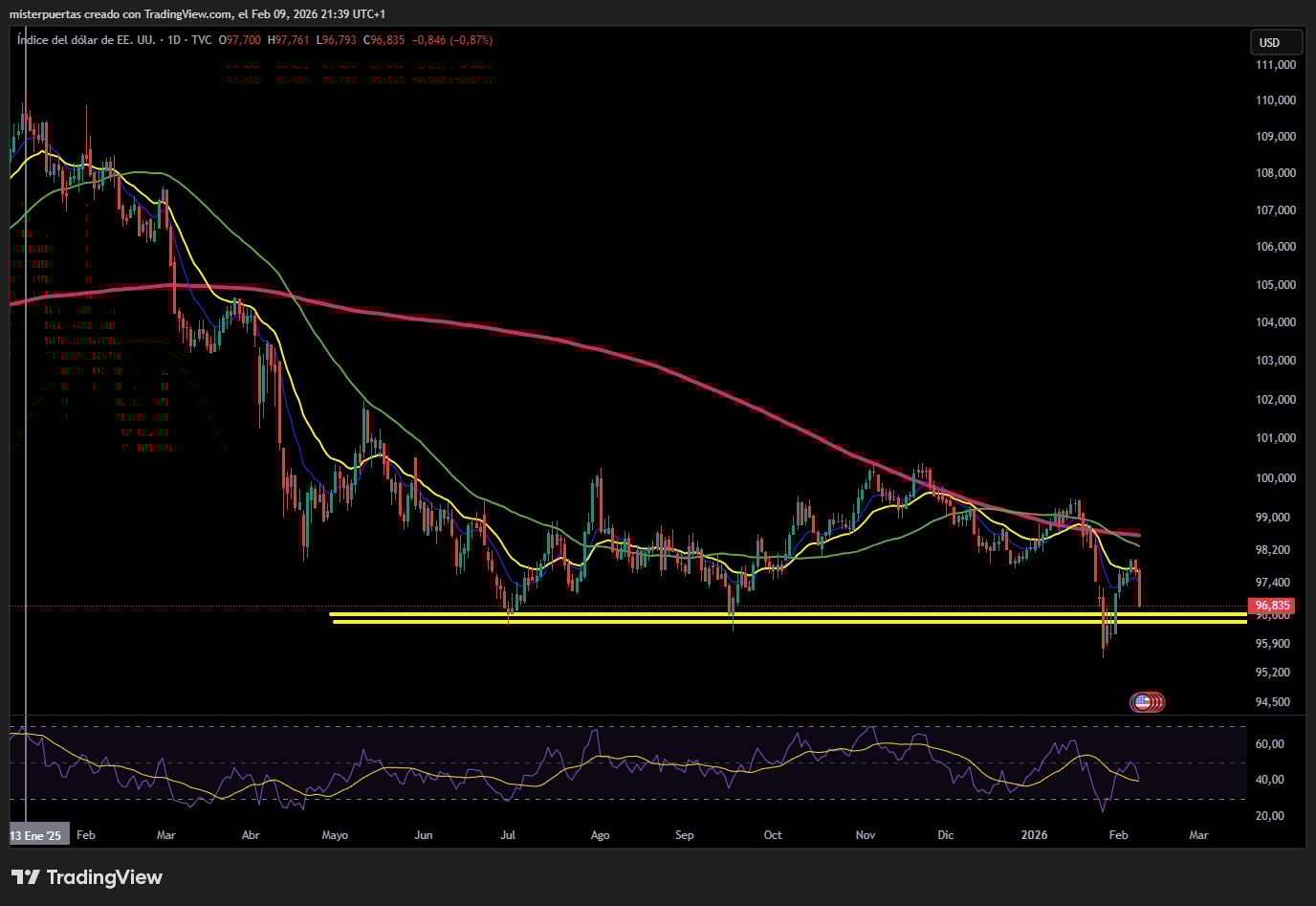Click the 107,000 price axis label

click(x=1276, y=210)
